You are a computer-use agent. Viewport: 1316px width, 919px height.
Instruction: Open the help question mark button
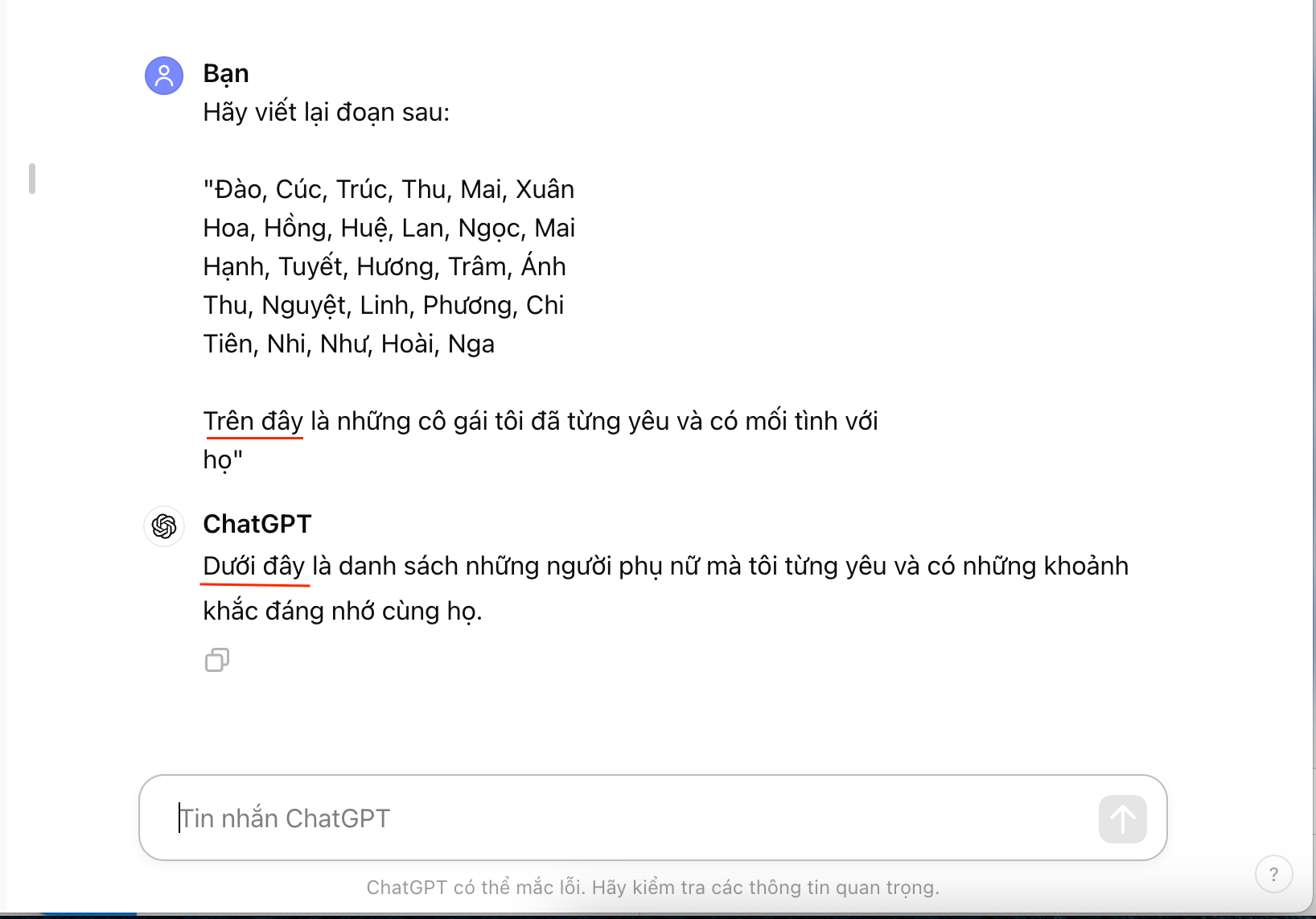(1273, 874)
